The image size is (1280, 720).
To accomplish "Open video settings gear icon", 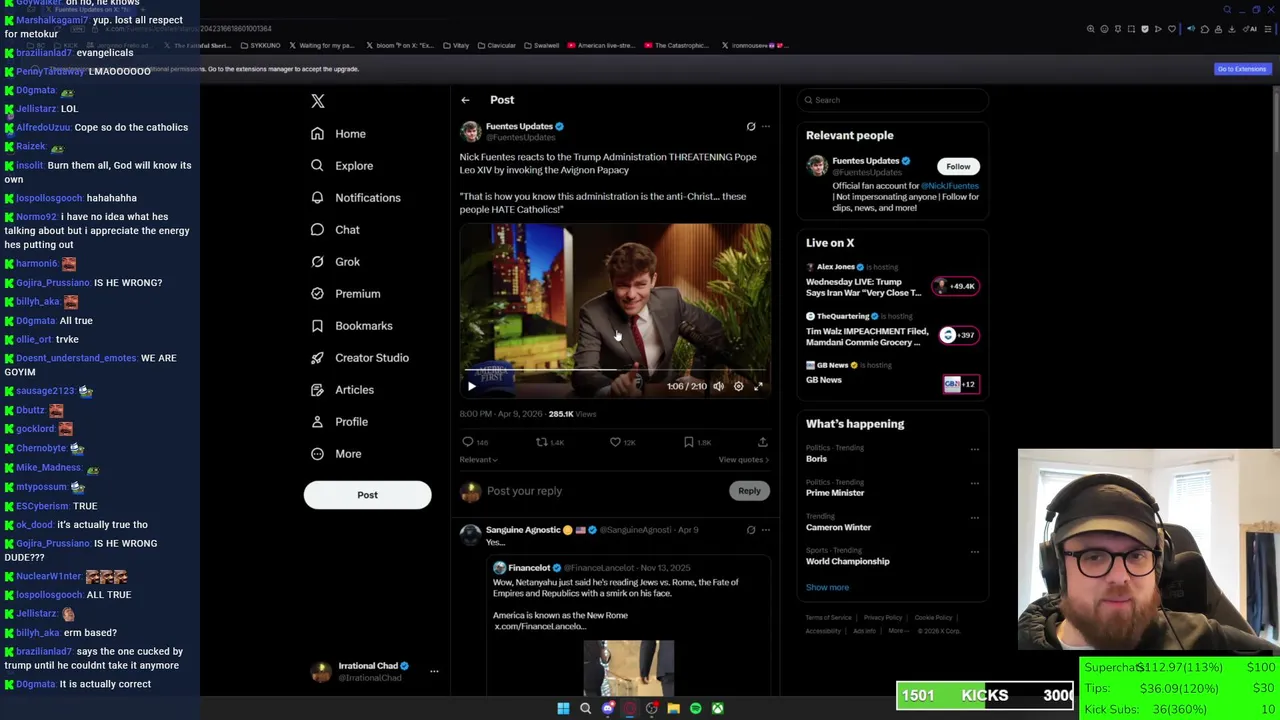I will click(x=738, y=386).
